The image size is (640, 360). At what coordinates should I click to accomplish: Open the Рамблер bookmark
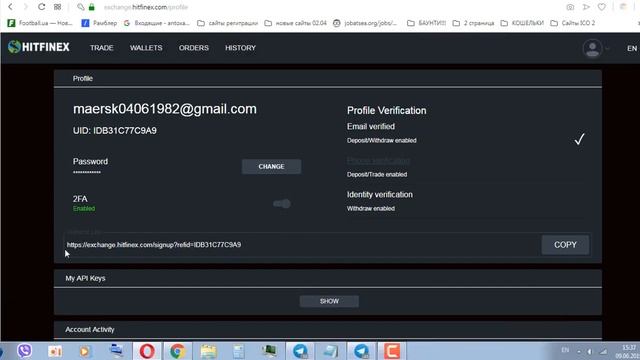(x=99, y=23)
